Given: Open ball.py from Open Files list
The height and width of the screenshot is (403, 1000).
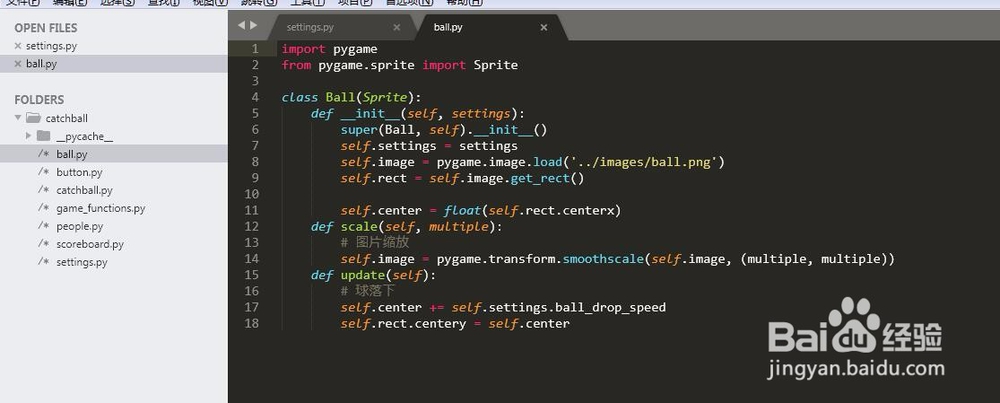Looking at the screenshot, I should tap(41, 64).
